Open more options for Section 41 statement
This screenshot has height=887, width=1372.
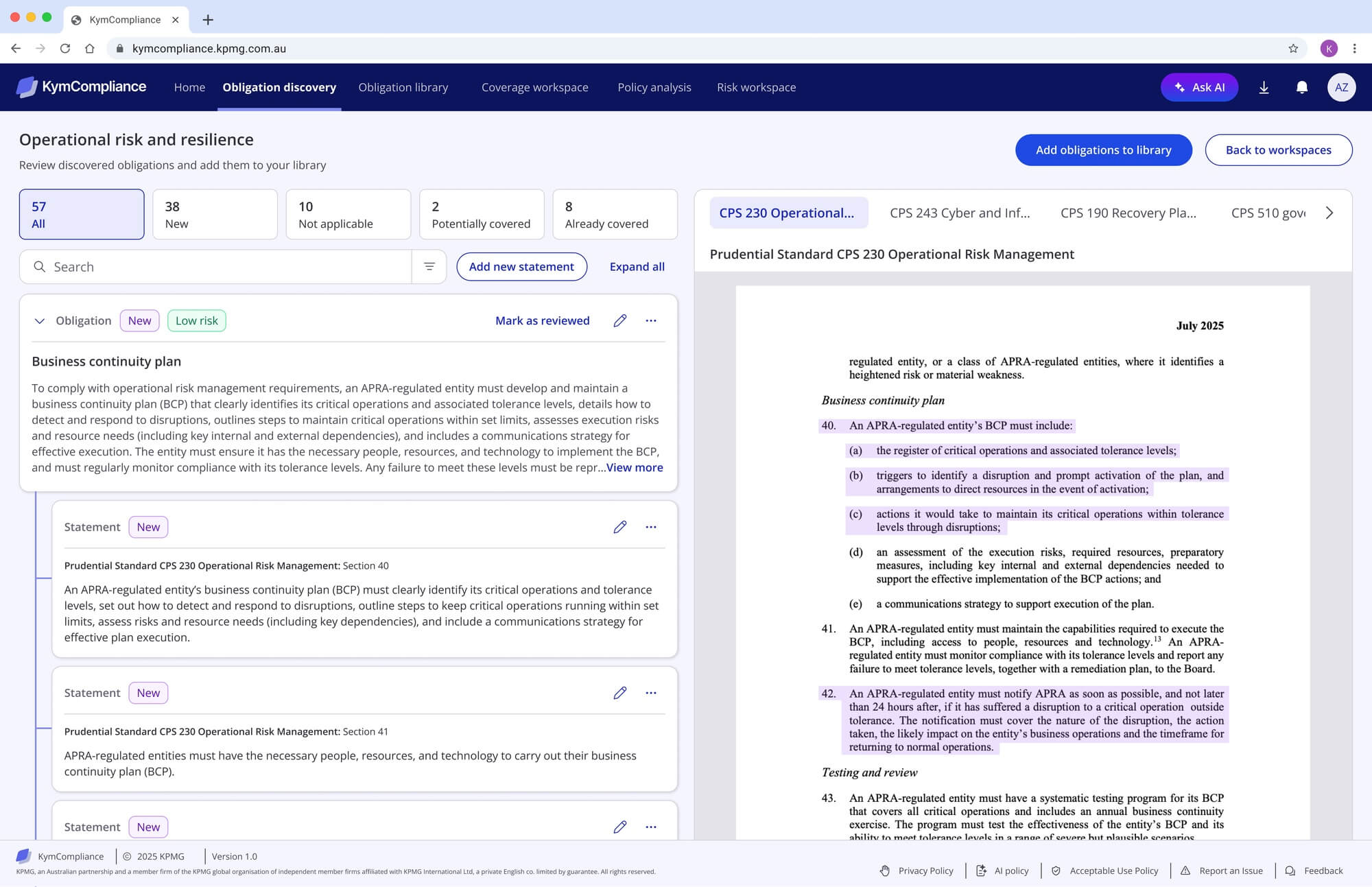(x=651, y=693)
